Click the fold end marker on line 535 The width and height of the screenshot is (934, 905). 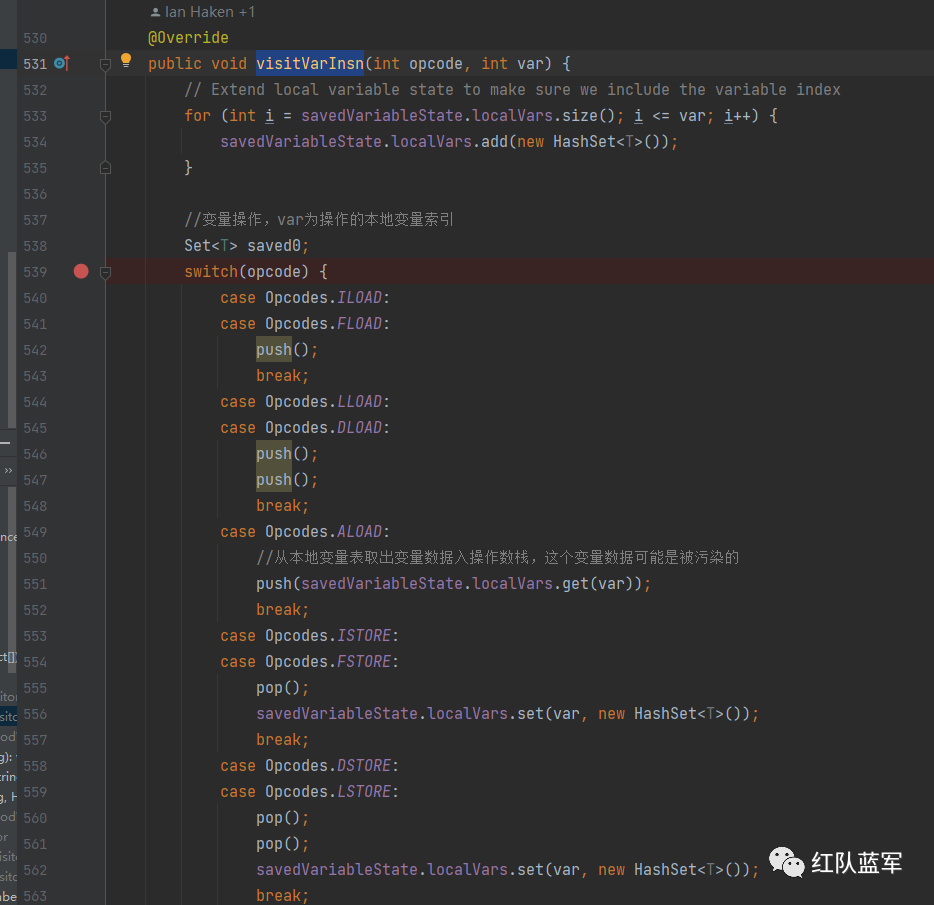[105, 168]
